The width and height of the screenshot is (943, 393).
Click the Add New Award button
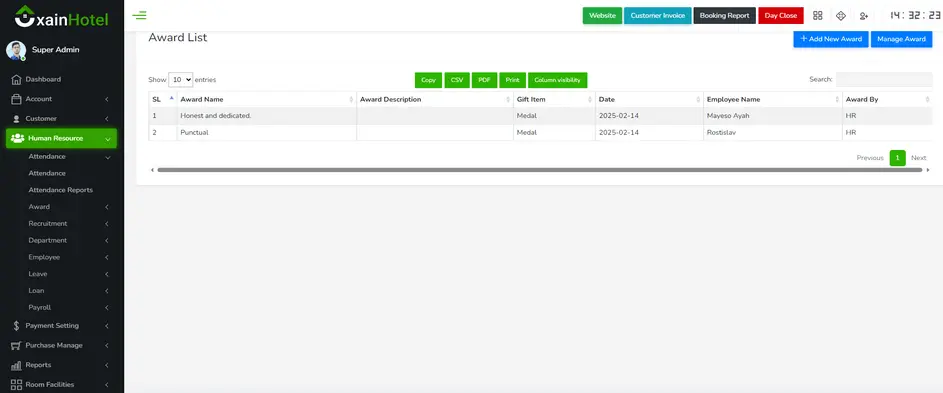831,39
